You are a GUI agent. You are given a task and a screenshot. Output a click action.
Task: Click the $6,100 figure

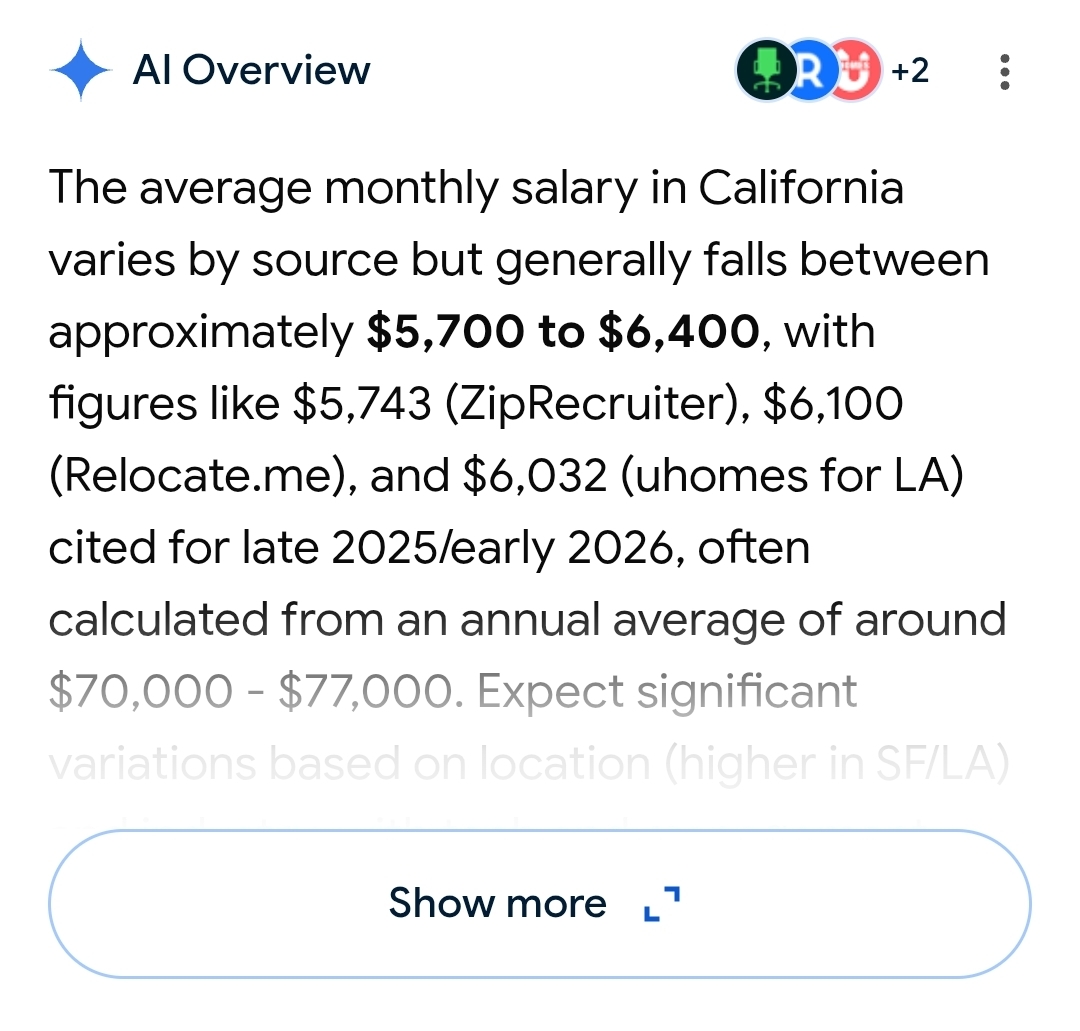pyautogui.click(x=832, y=405)
